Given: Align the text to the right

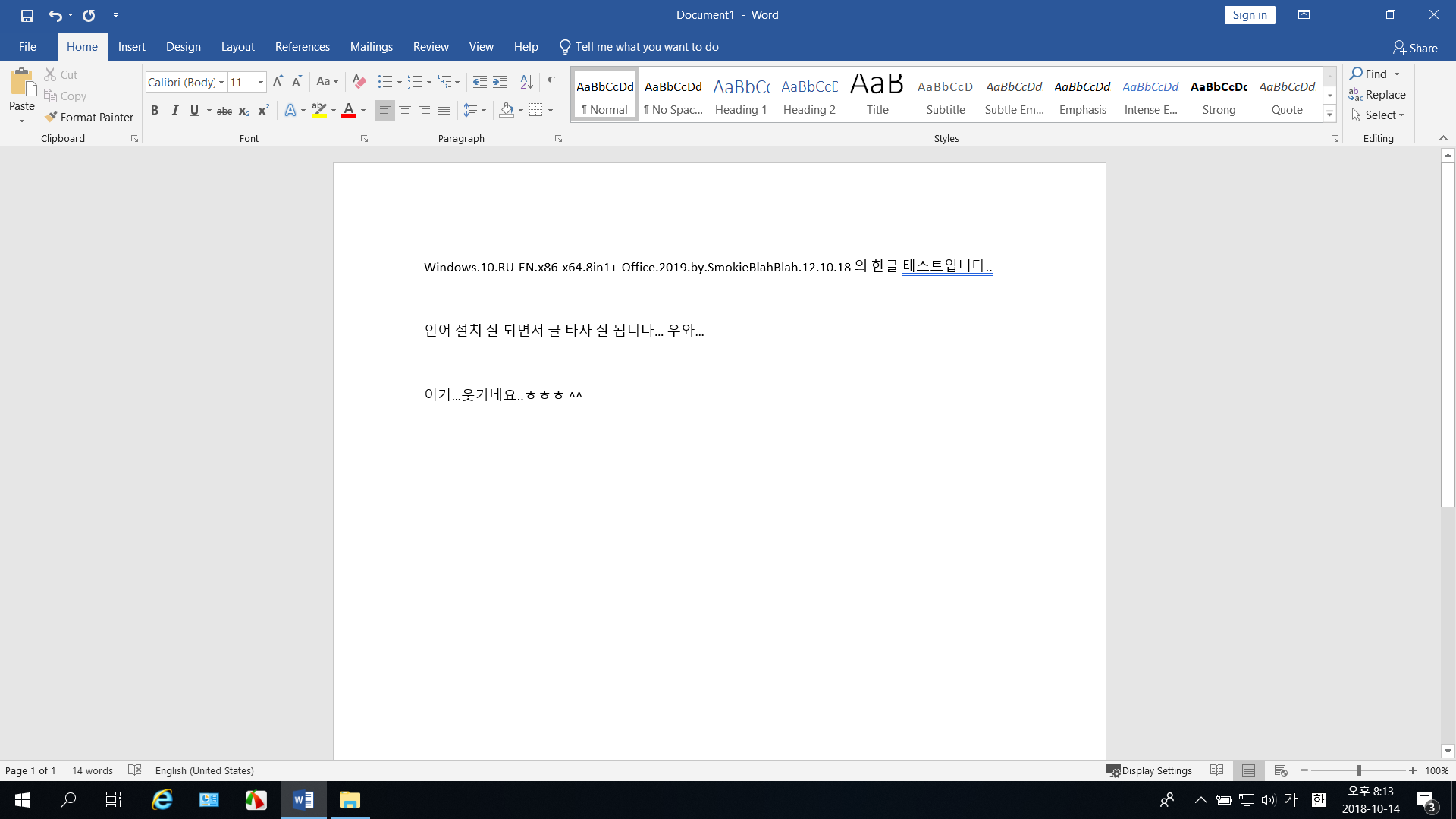Looking at the screenshot, I should click(x=425, y=111).
